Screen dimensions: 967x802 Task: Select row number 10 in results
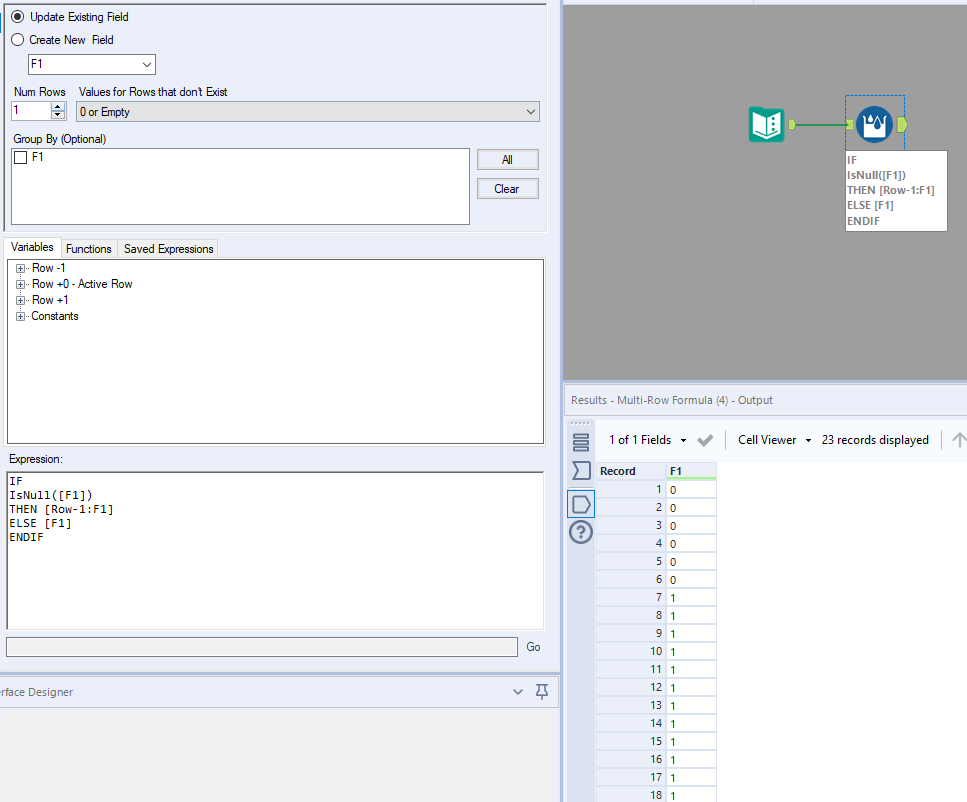[631, 651]
